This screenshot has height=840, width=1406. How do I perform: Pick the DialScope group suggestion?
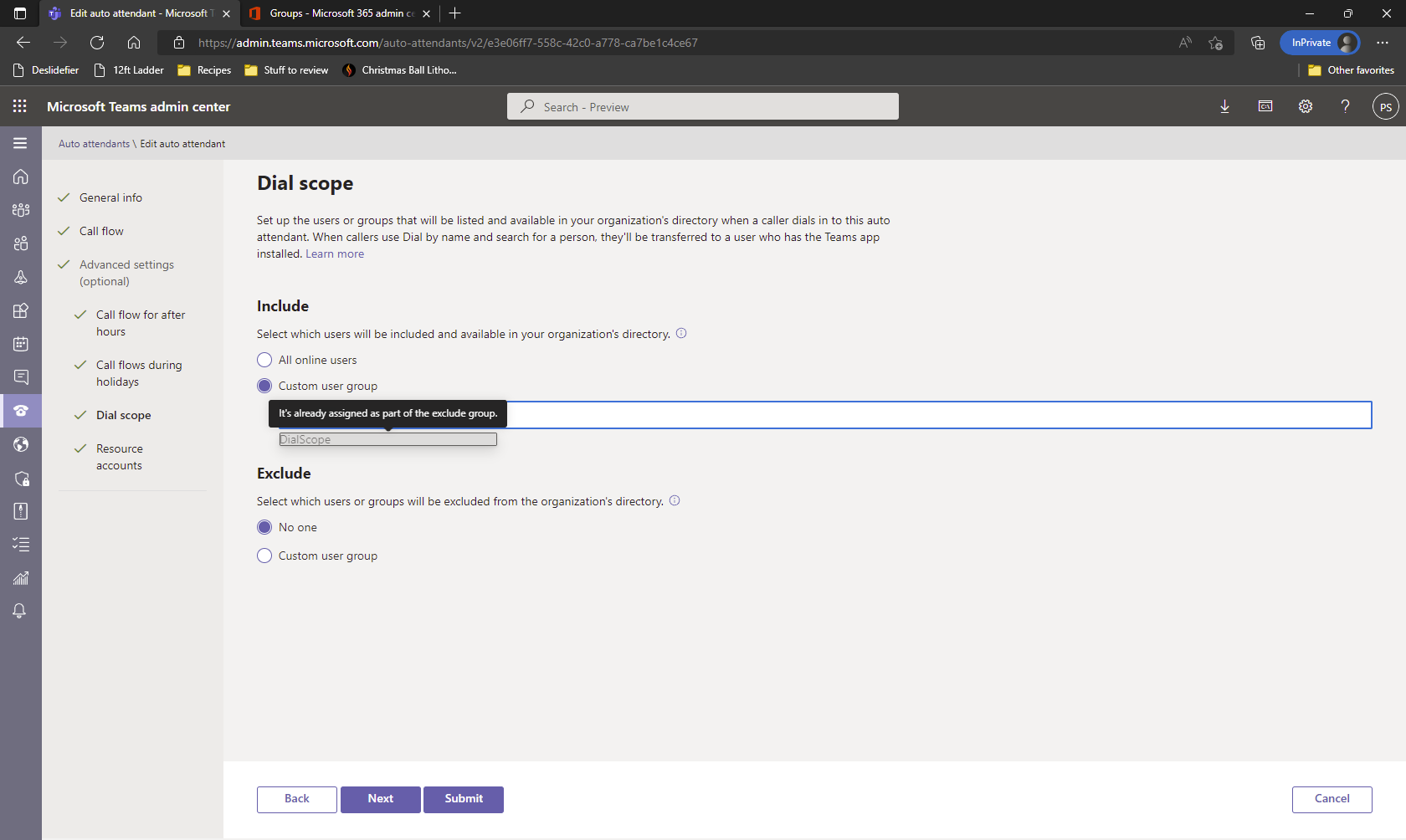(x=388, y=439)
